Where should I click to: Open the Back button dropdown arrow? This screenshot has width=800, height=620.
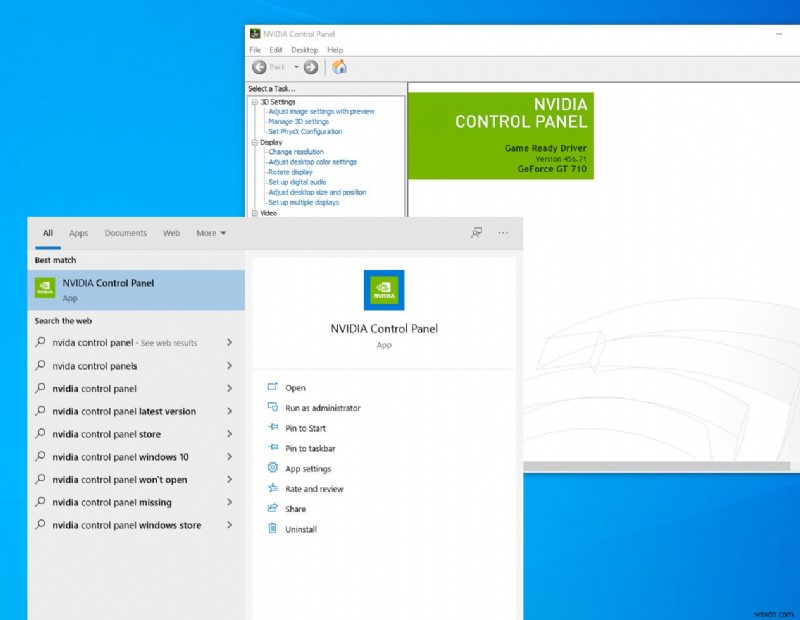tap(296, 67)
